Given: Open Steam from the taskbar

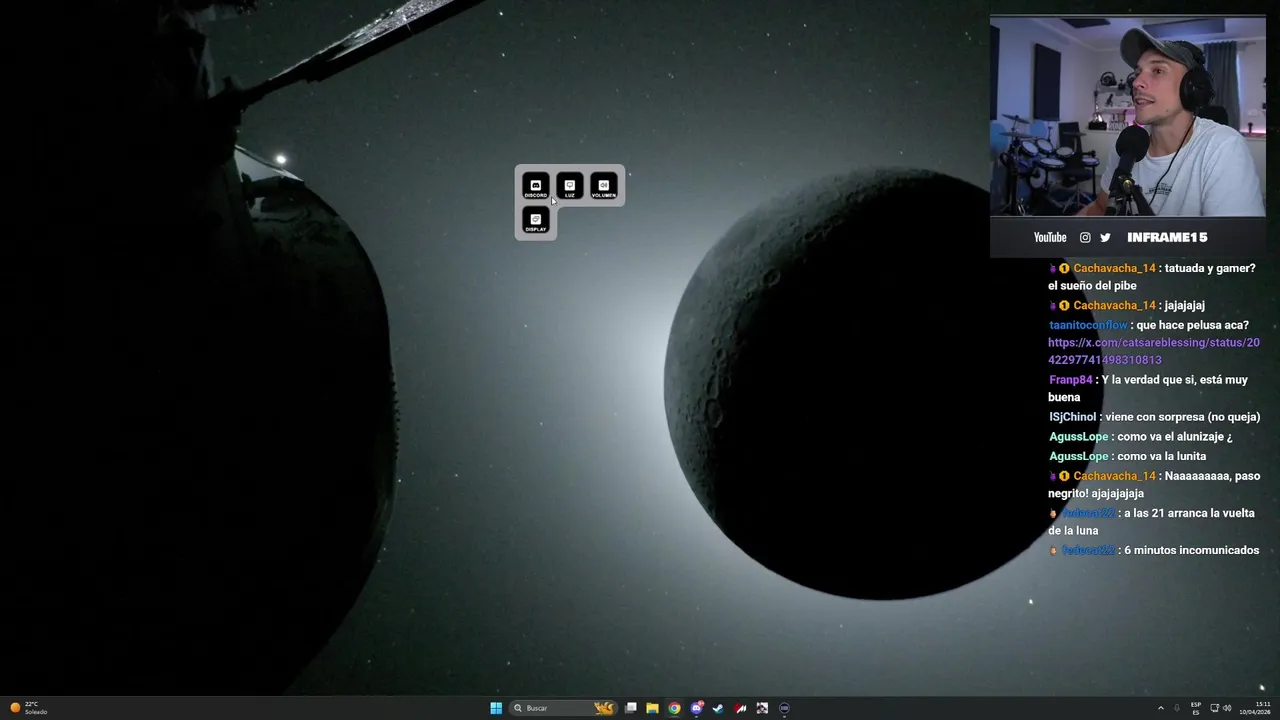Looking at the screenshot, I should pos(718,708).
